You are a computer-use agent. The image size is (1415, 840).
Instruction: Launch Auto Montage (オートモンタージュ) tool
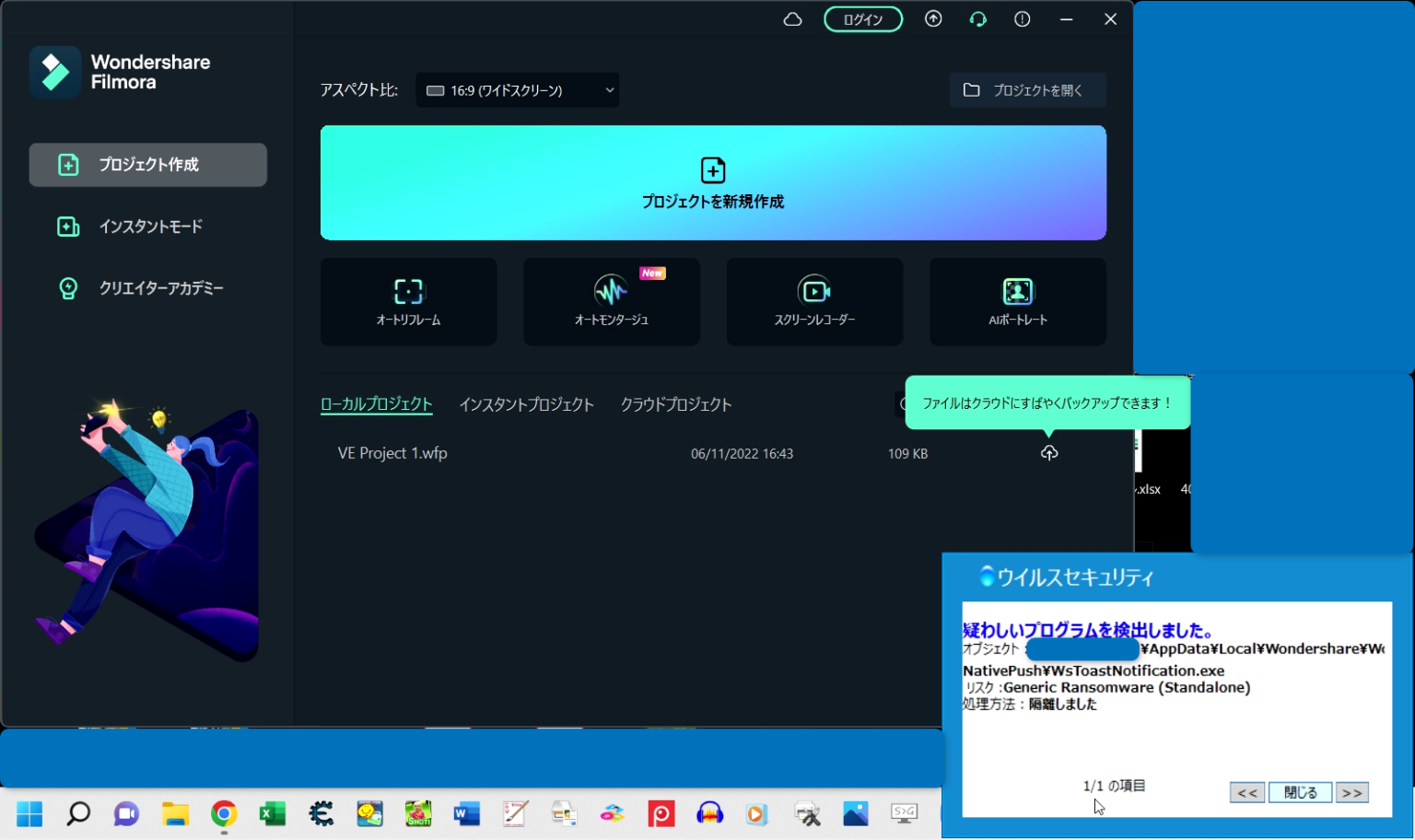[612, 301]
